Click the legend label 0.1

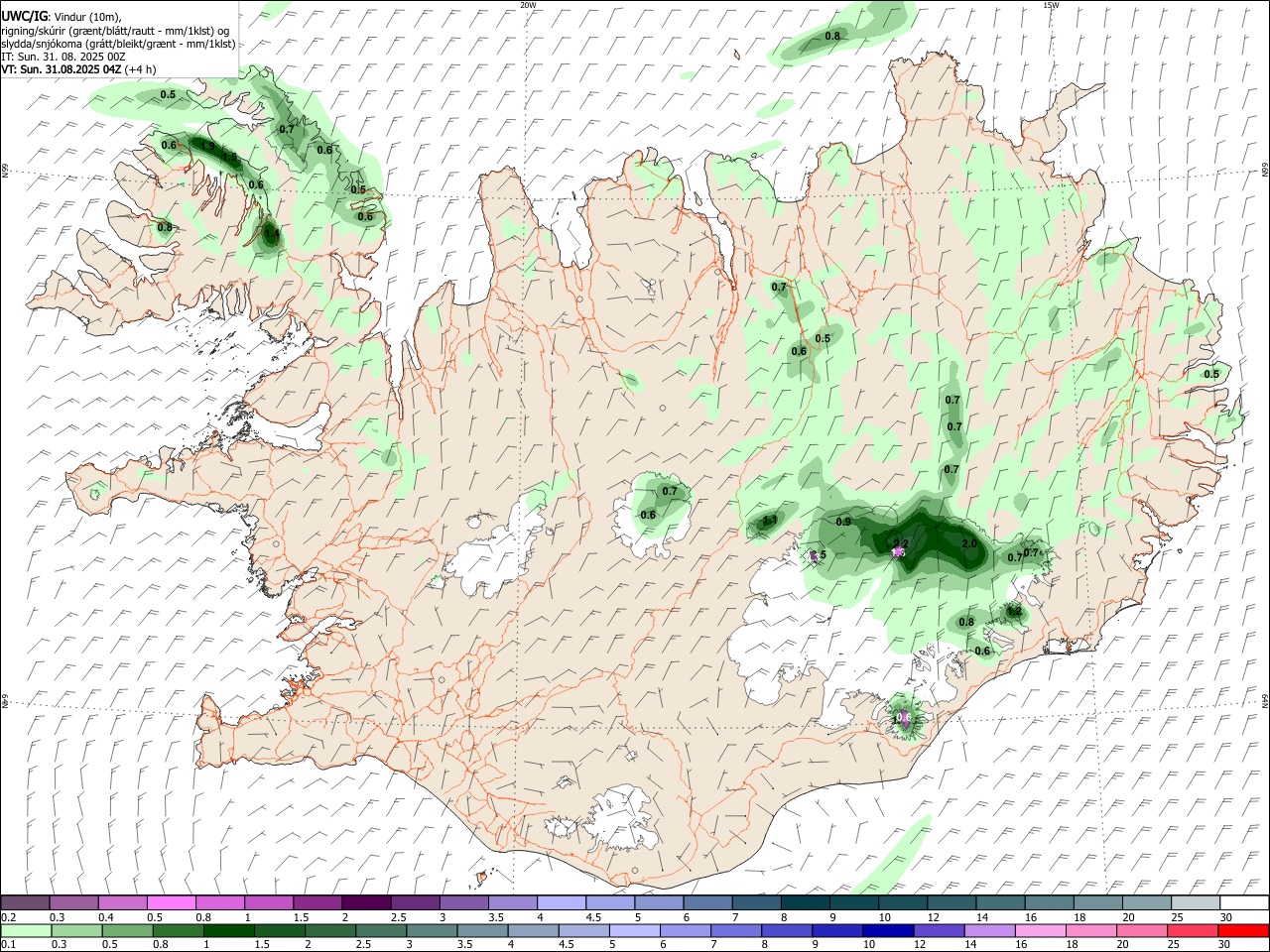8,945
